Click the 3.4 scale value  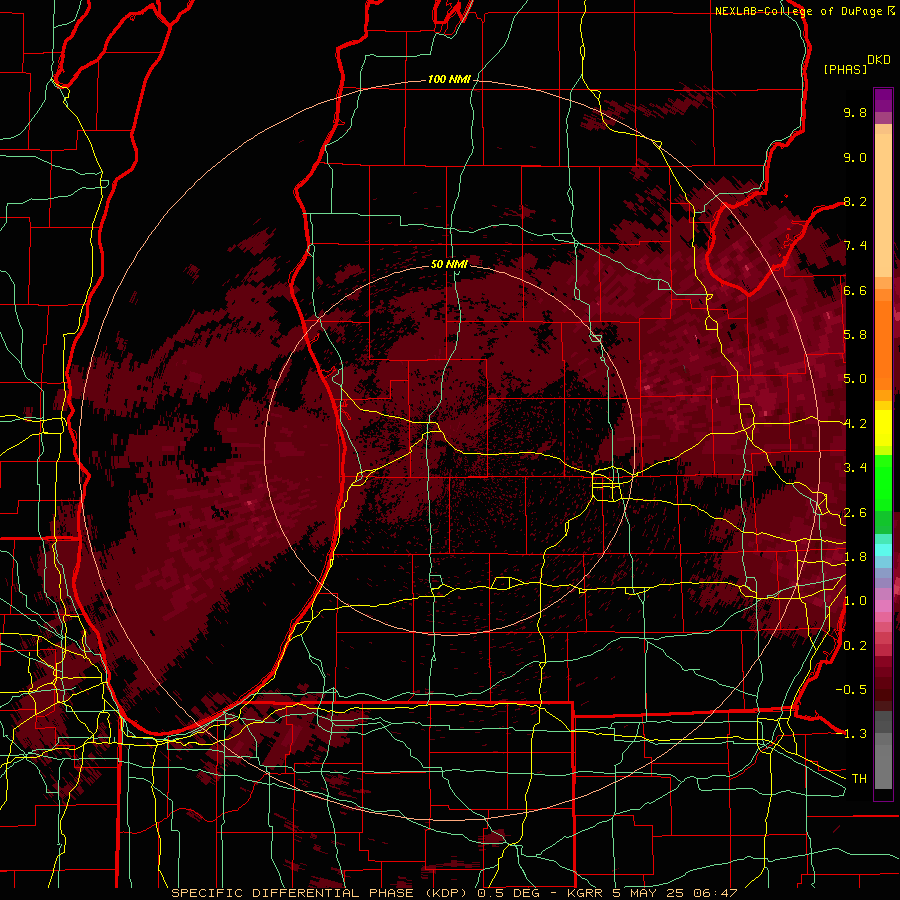[855, 468]
